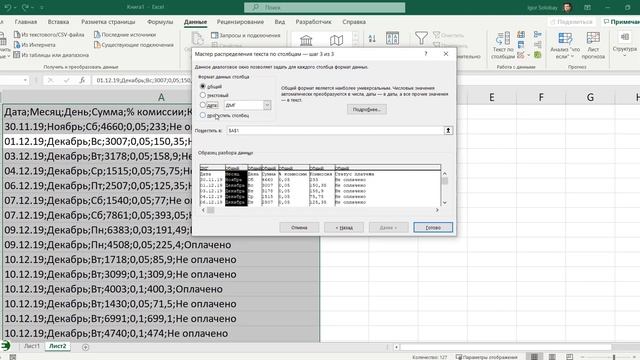Toggle the Filter funnel icon
Image resolution: width=640 pixels, height=360 pixels.
(x=421, y=38)
